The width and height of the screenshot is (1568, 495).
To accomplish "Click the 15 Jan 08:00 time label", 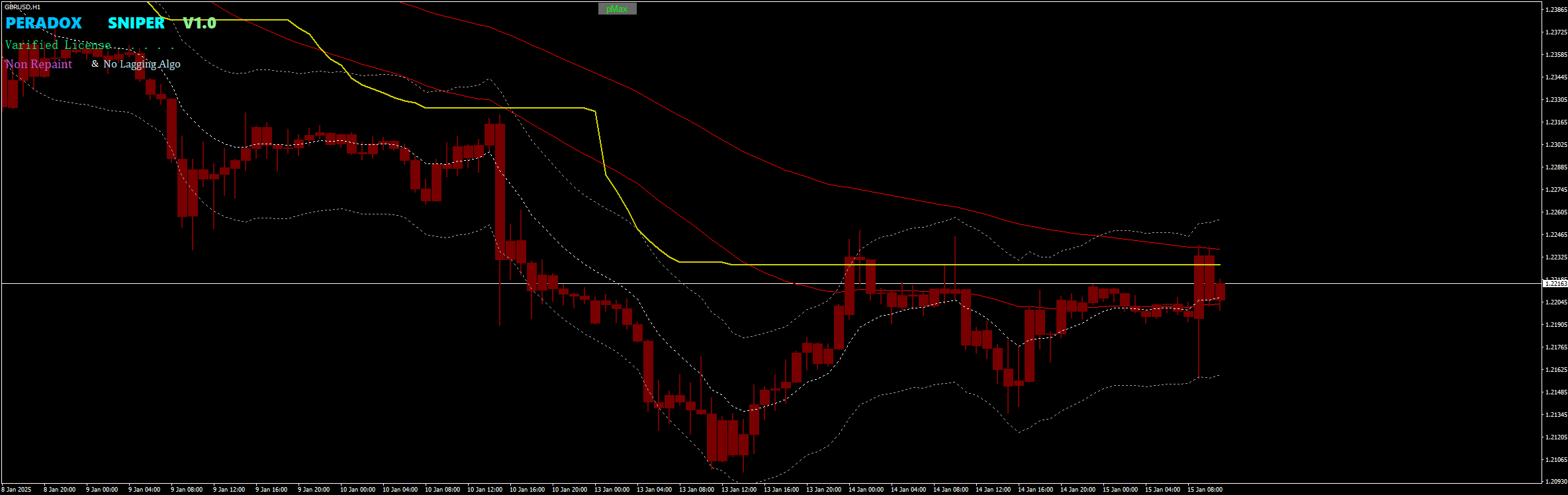I will click(x=1205, y=490).
